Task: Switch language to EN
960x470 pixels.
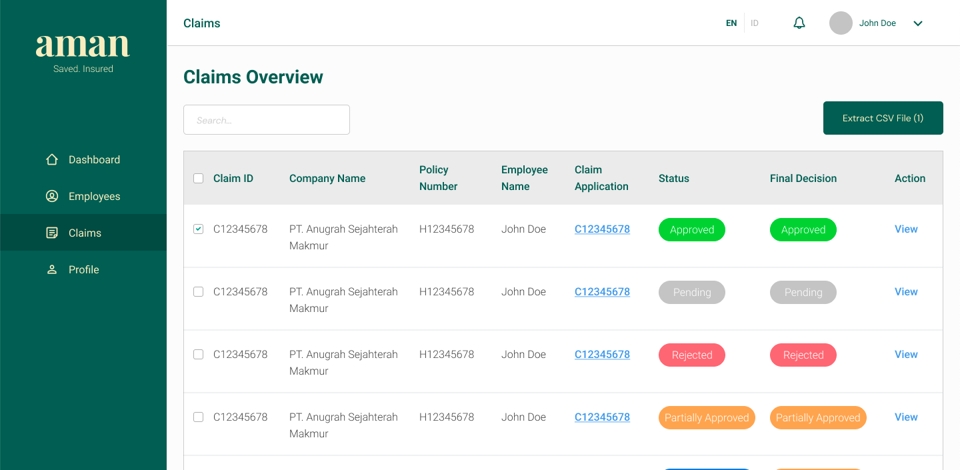Action: [731, 23]
